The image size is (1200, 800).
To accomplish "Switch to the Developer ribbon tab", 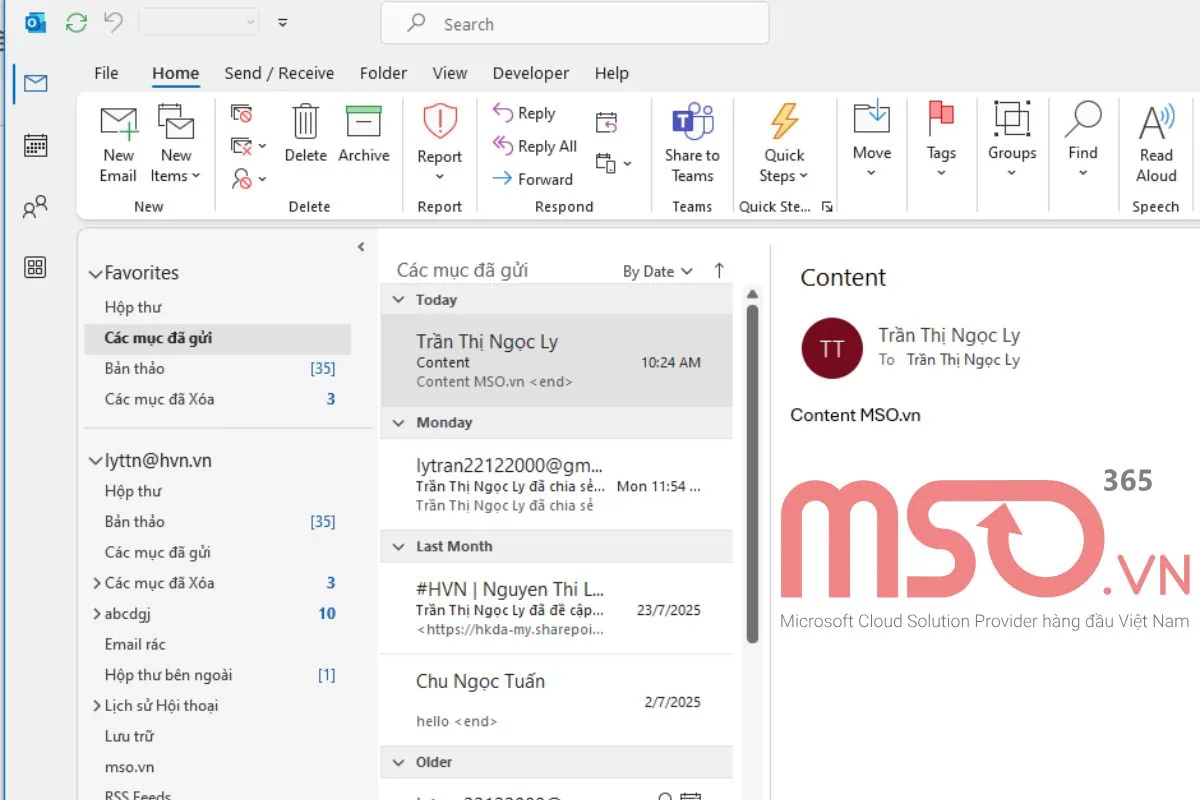I will [530, 72].
